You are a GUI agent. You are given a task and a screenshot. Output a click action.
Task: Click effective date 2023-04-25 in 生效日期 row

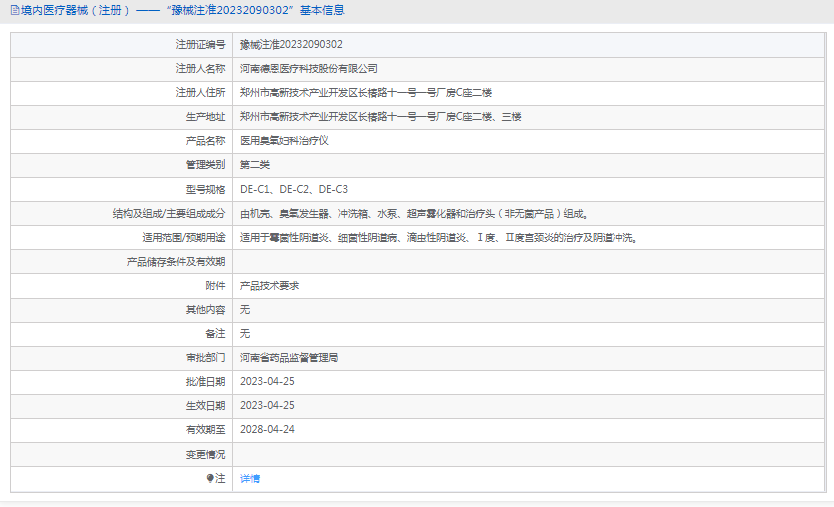(268, 406)
